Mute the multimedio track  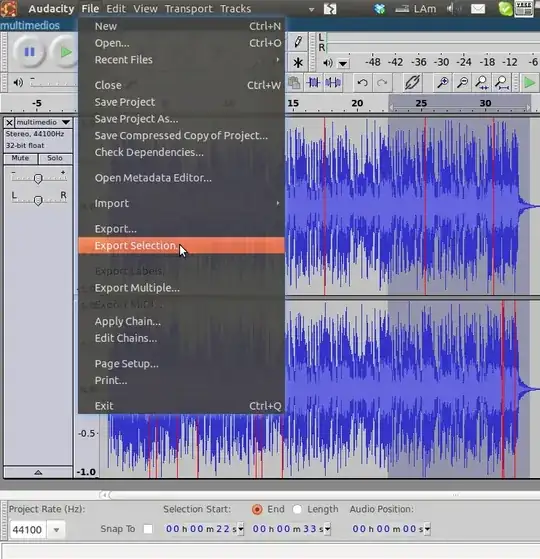pos(20,158)
